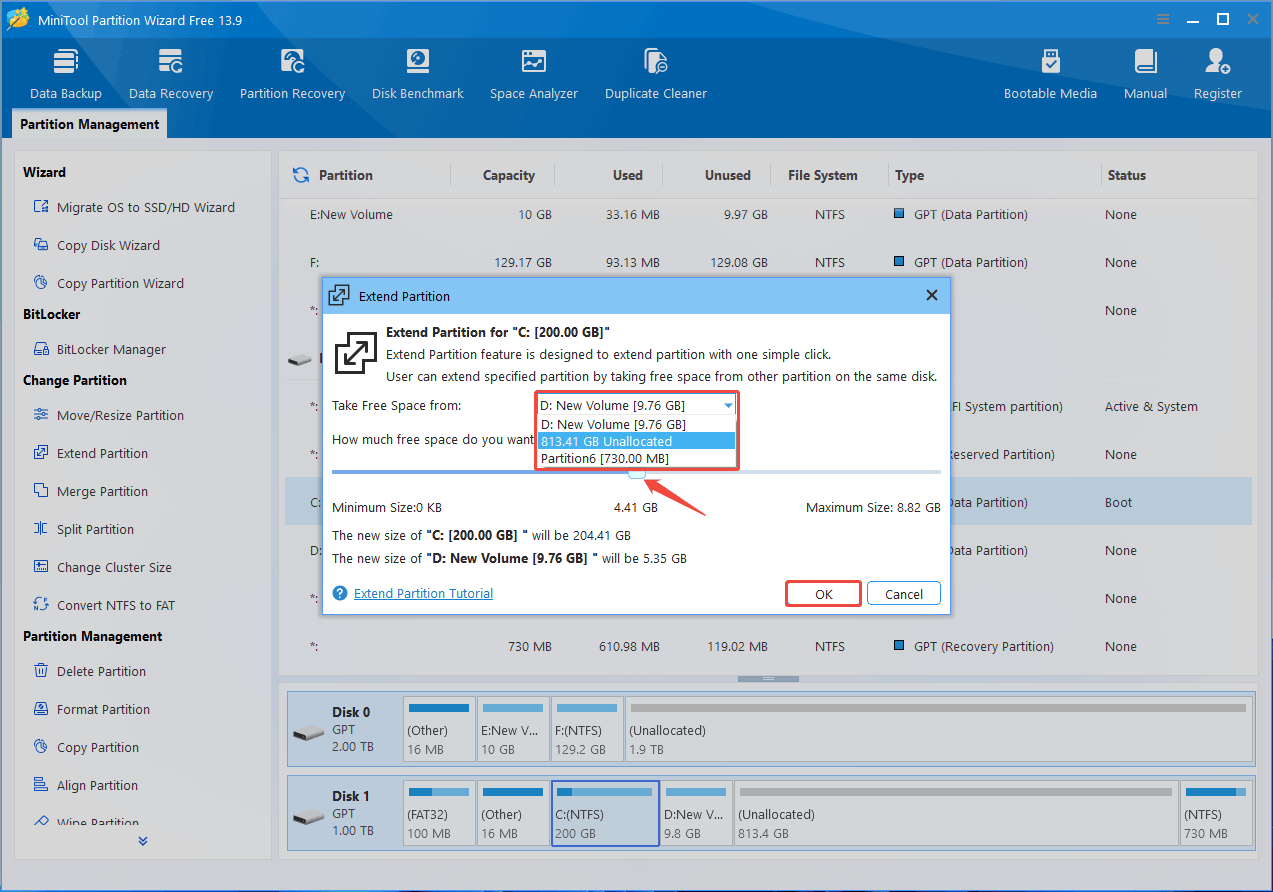The height and width of the screenshot is (892, 1273).
Task: Select Copy Partition in the sidebar
Action: pos(86,747)
